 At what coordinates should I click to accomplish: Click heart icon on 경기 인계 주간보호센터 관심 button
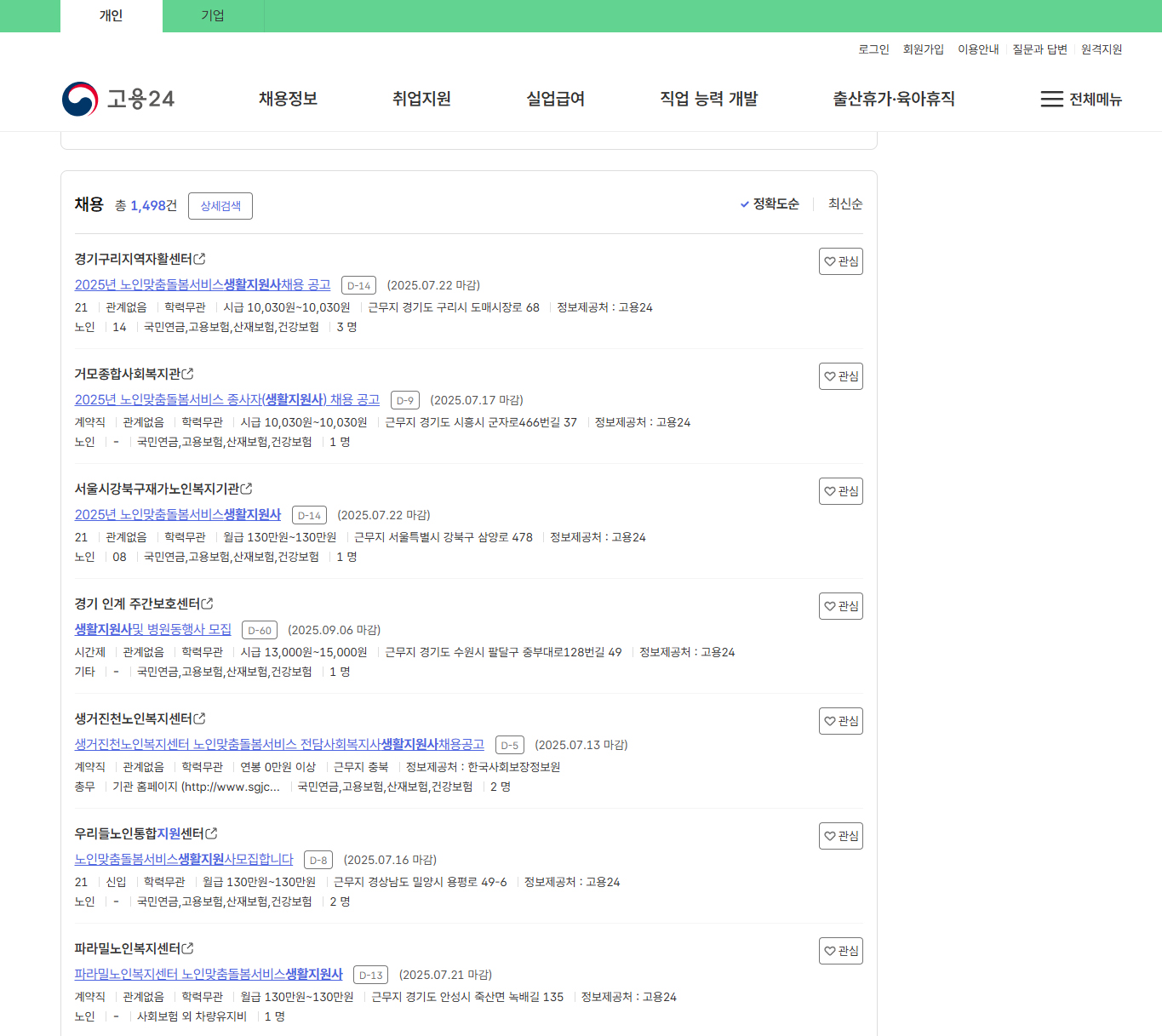[x=830, y=605]
